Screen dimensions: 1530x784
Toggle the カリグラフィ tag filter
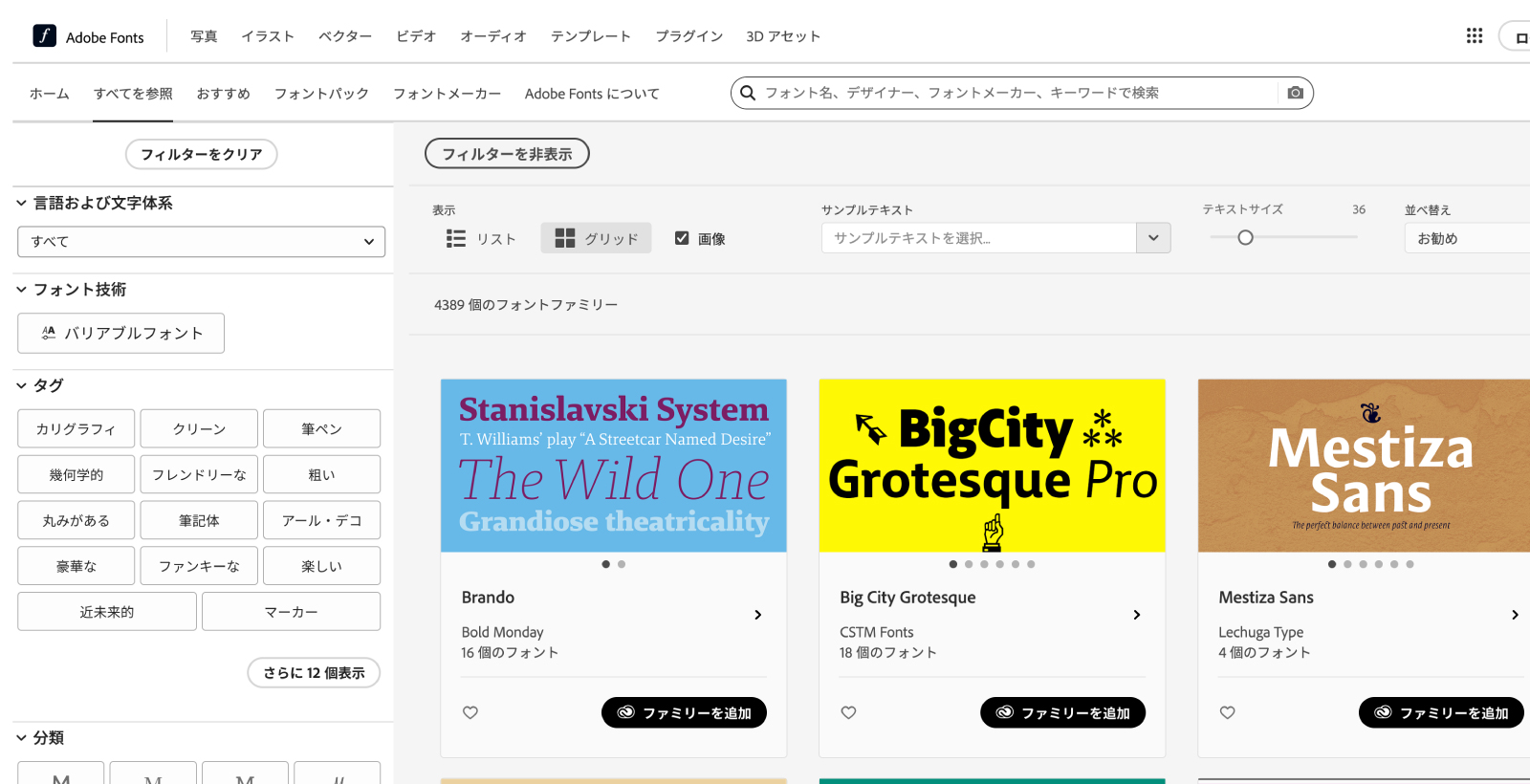coord(76,429)
